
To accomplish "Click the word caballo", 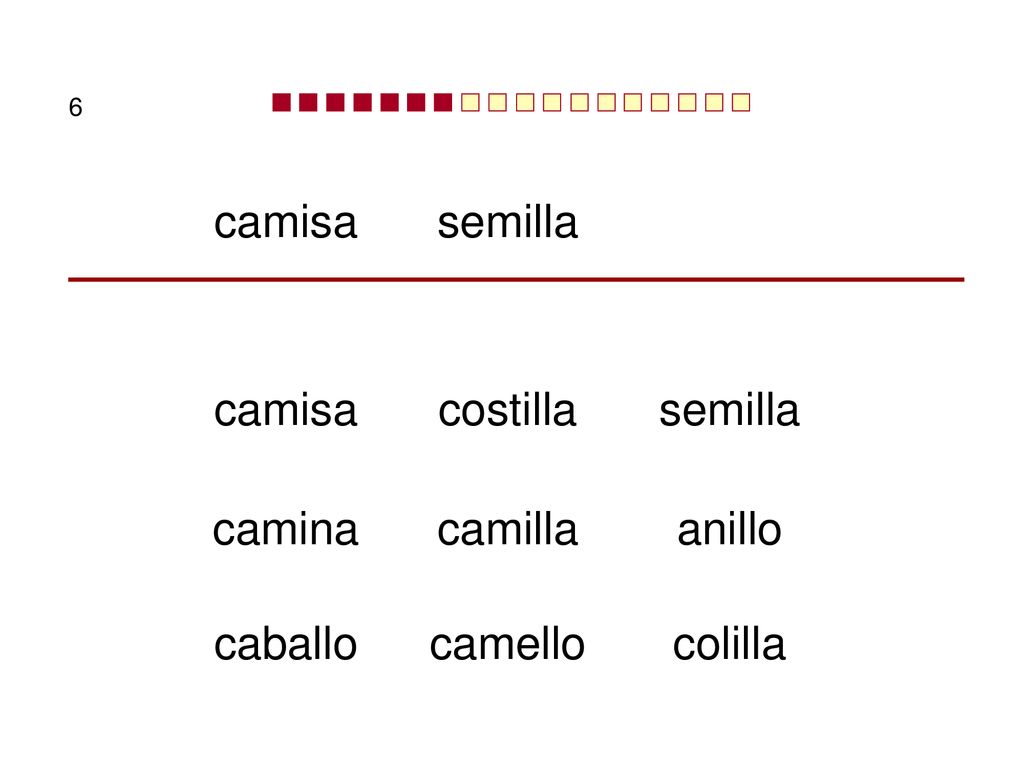I will pyautogui.click(x=285, y=644).
